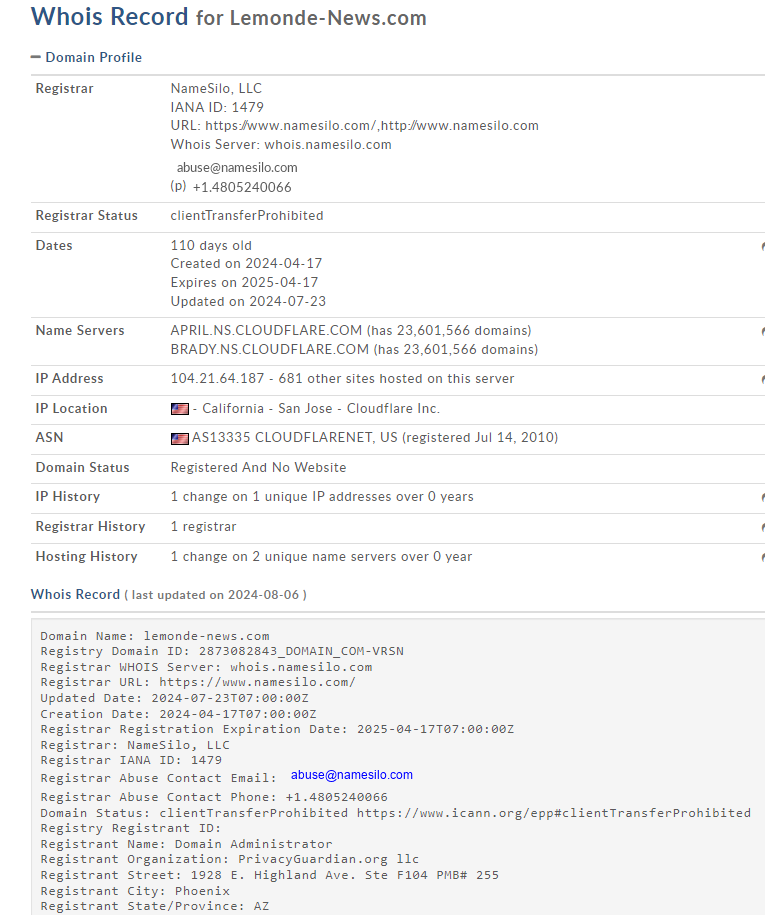Screen dimensions: 765x915
Task: Select 'California - San Jose - Cloudflare Inc.' location
Action: [321, 408]
